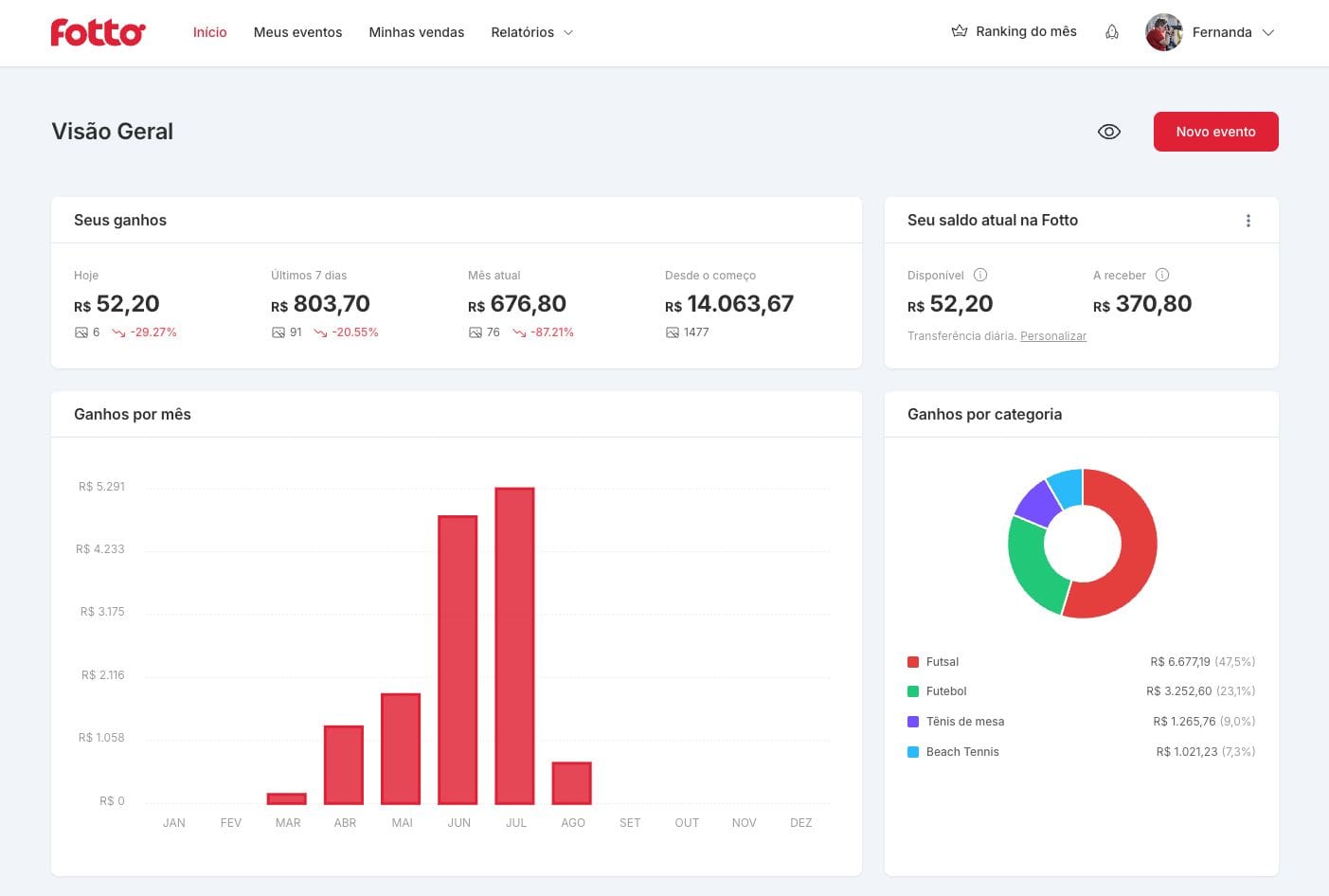This screenshot has width=1329, height=896.
Task: Select the AGO bar in chart
Action: tap(572, 783)
